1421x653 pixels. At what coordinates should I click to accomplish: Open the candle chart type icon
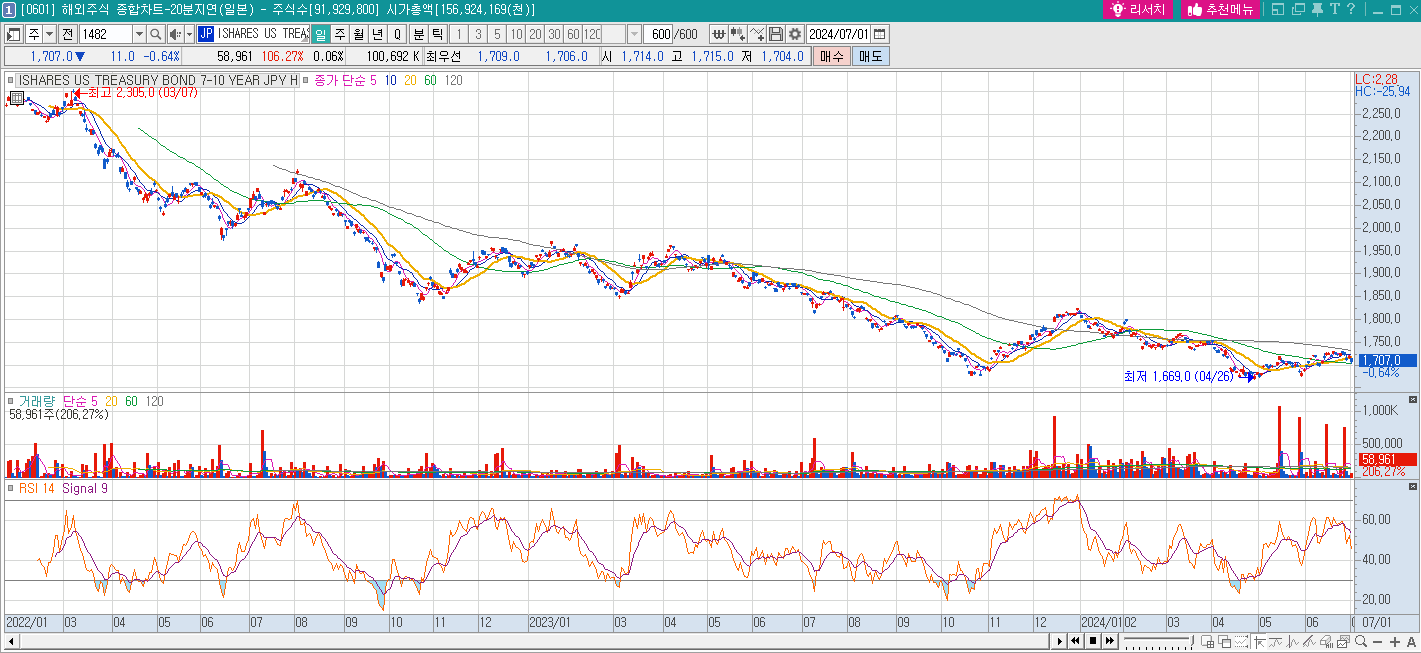[x=736, y=34]
